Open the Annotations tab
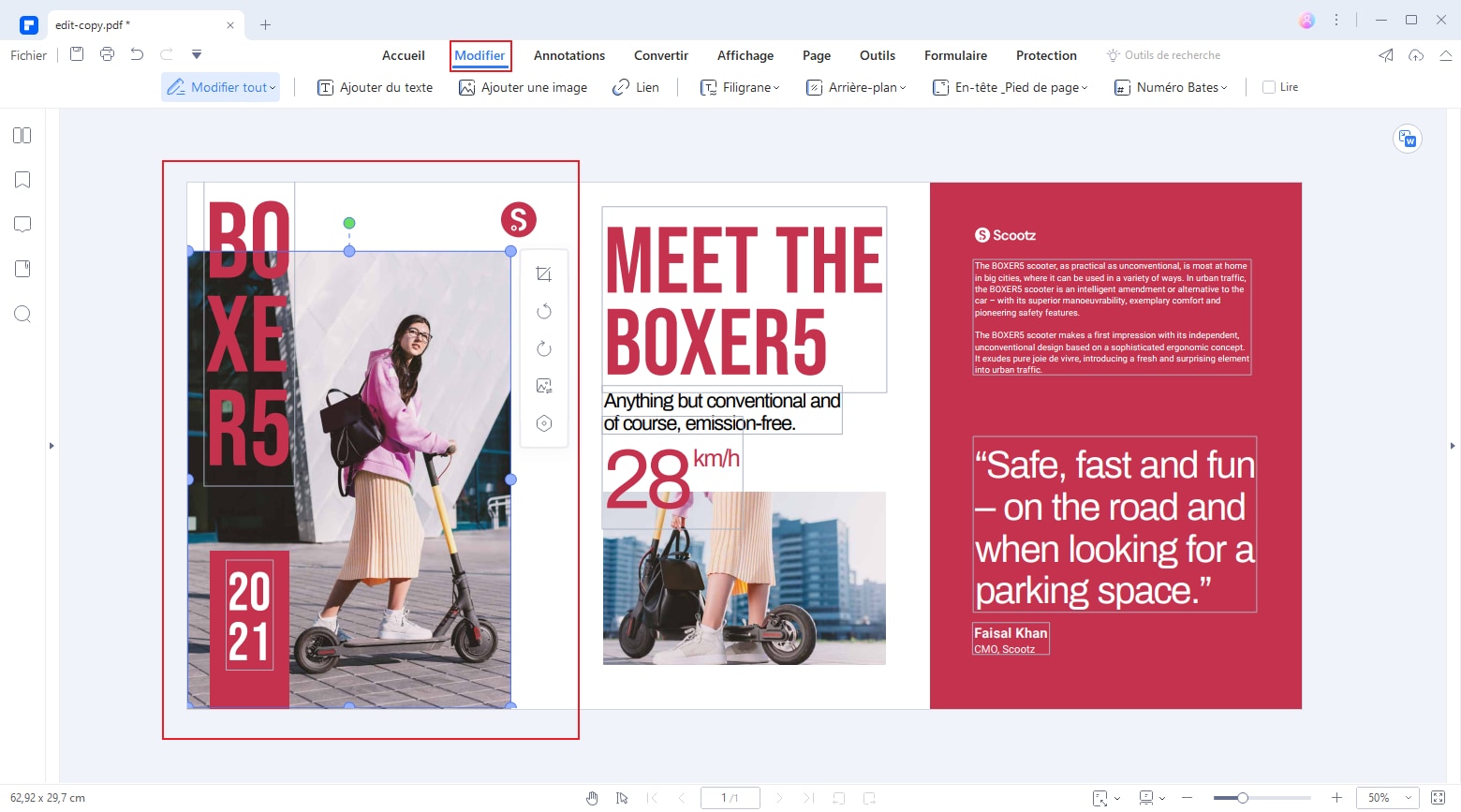Image resolution: width=1461 pixels, height=812 pixels. [569, 55]
